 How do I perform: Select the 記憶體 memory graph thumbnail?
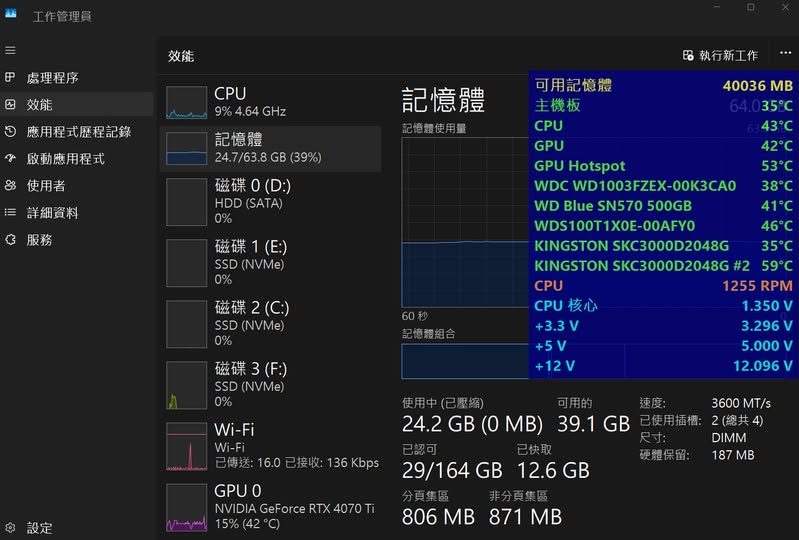click(x=187, y=148)
